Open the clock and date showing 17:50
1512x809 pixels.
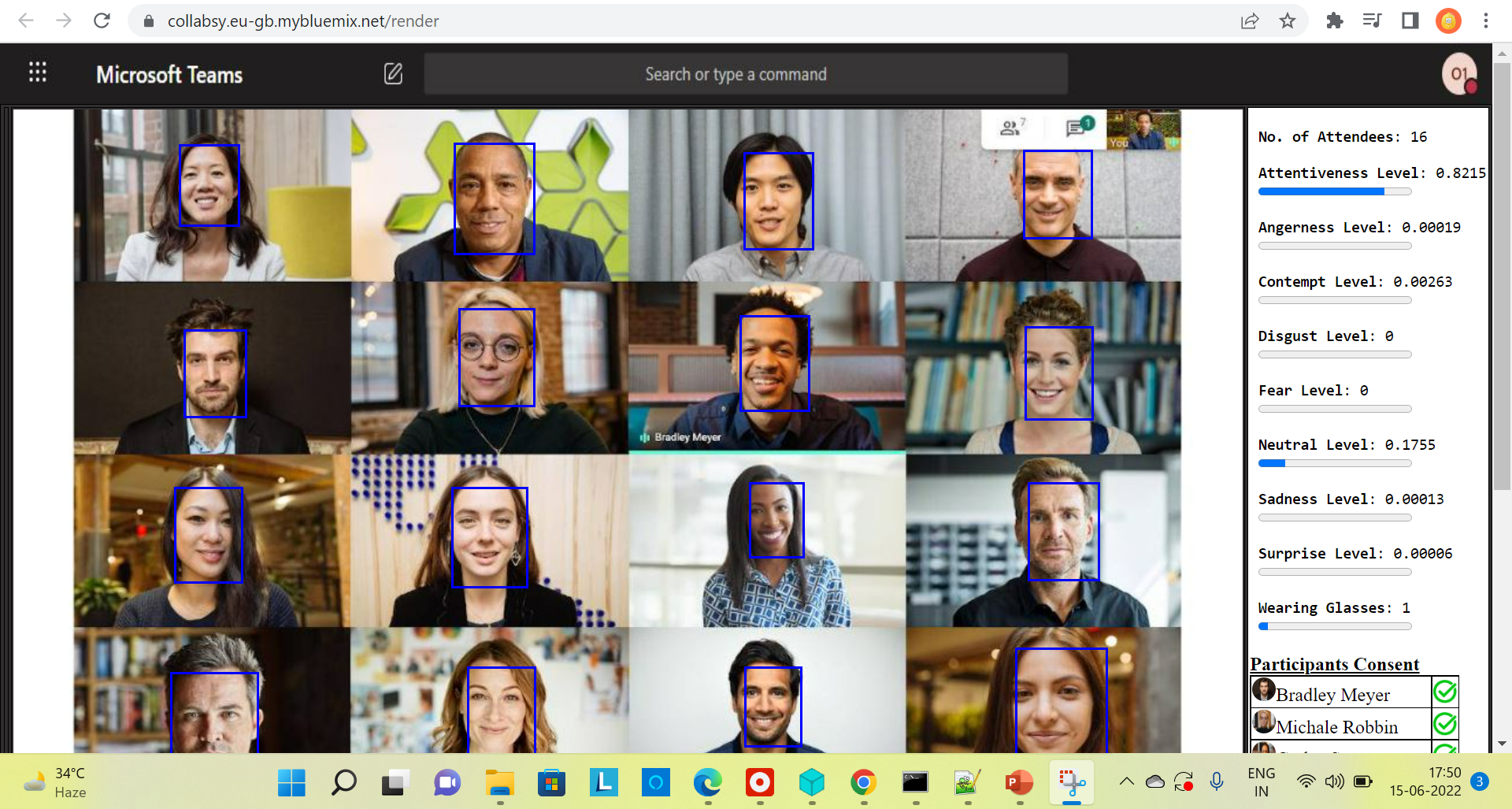pos(1425,781)
